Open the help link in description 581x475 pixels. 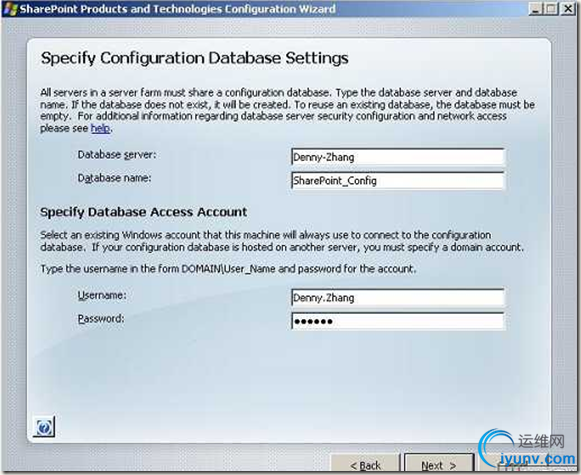click(x=100, y=128)
